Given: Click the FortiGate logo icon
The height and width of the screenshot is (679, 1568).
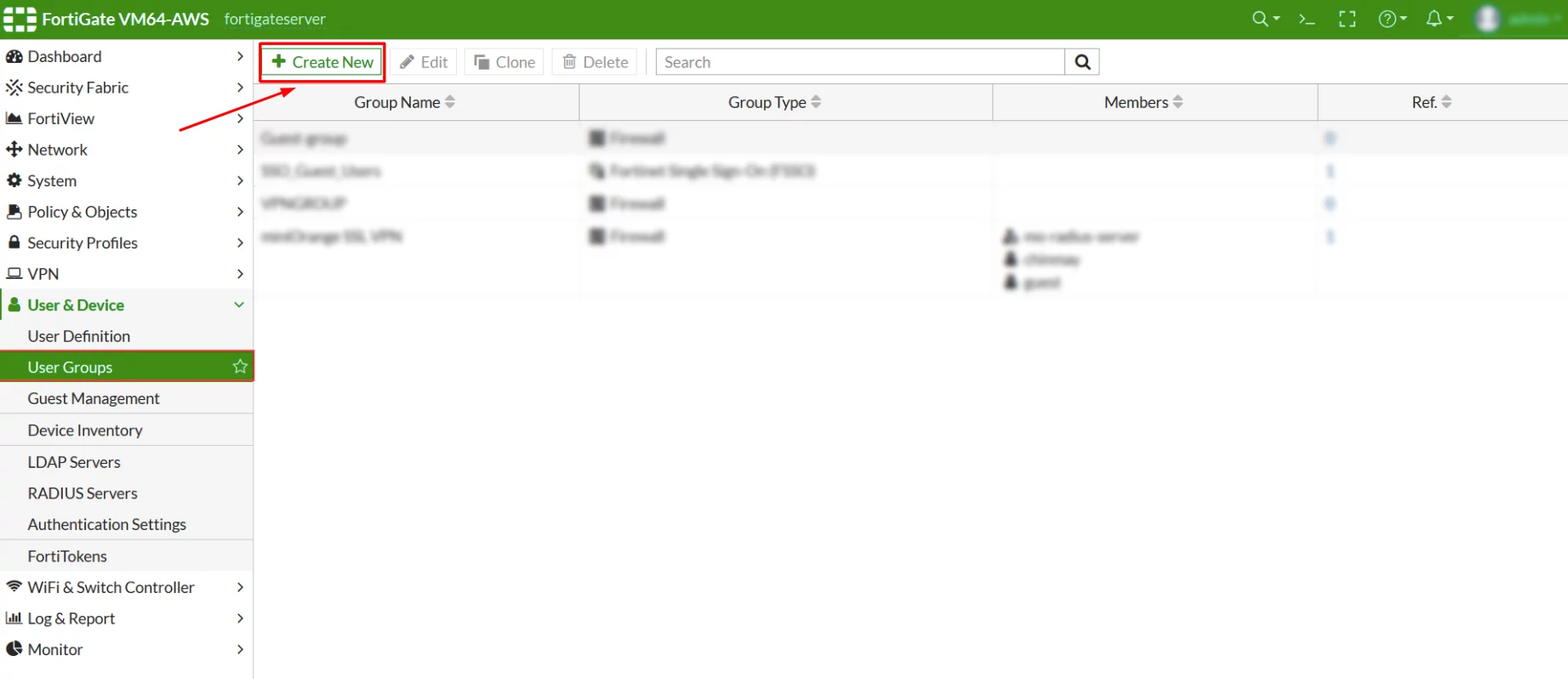Looking at the screenshot, I should pos(20,19).
